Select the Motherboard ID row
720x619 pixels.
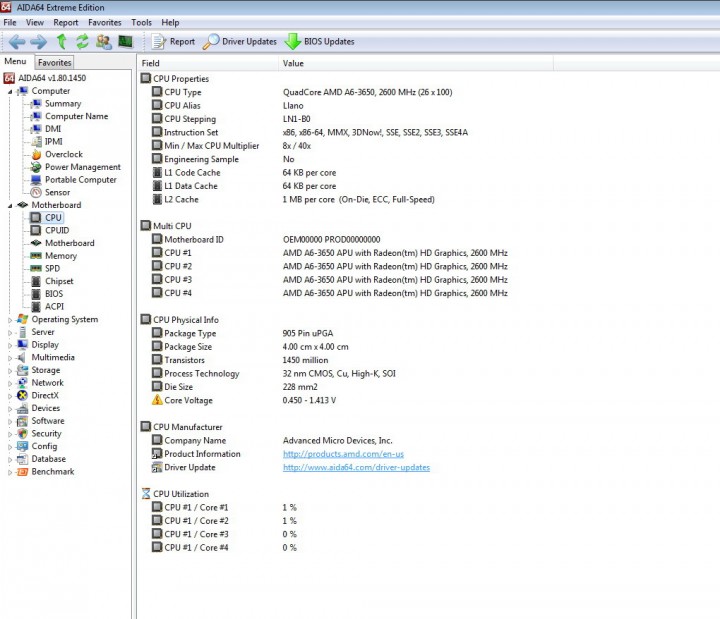coord(266,240)
